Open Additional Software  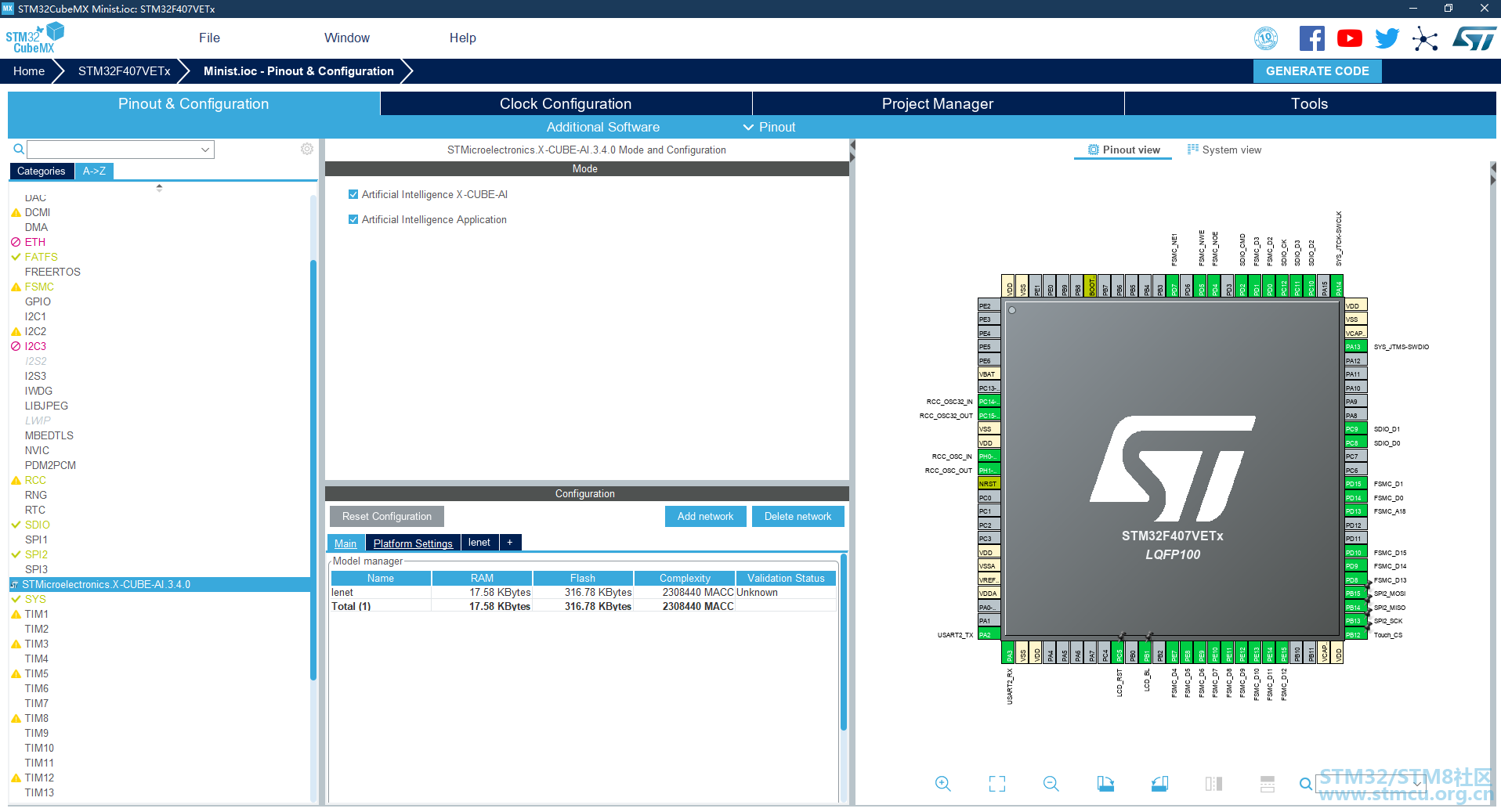tap(603, 127)
